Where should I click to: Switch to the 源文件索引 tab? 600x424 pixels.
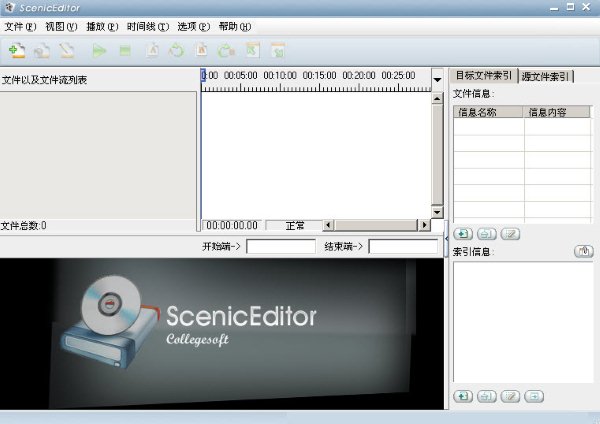tap(546, 76)
